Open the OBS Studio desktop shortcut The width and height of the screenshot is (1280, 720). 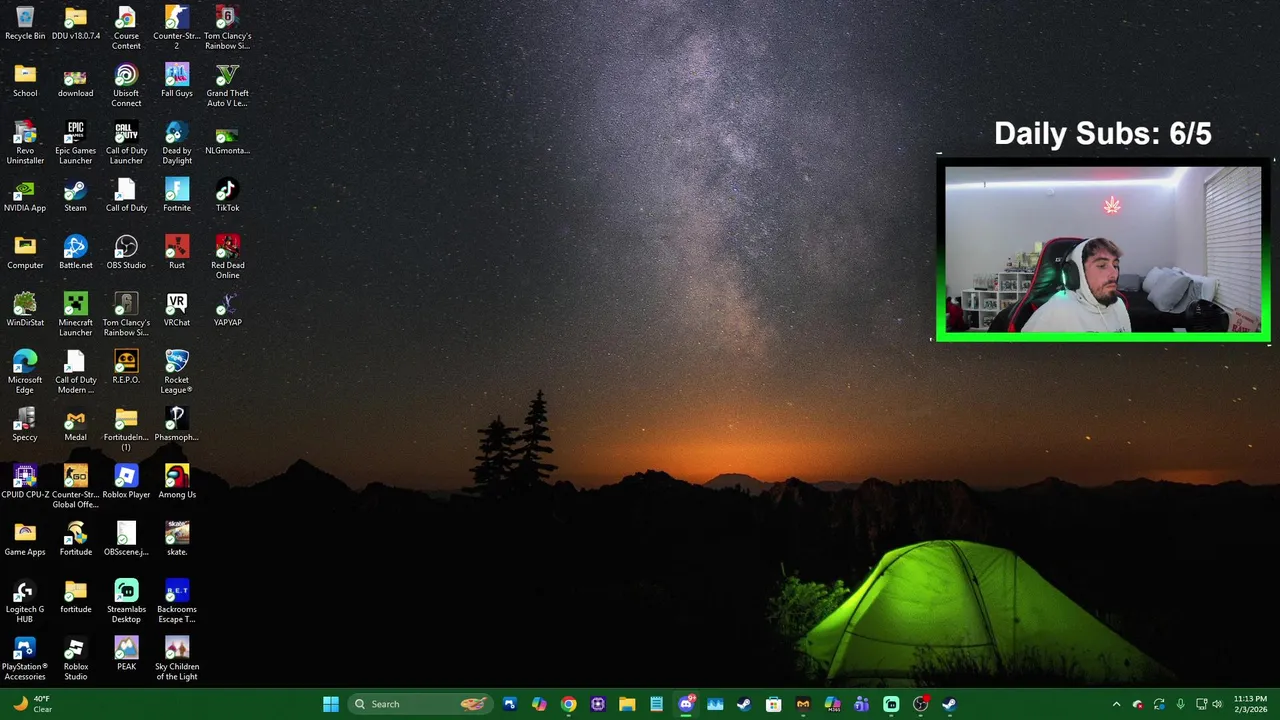point(126,253)
